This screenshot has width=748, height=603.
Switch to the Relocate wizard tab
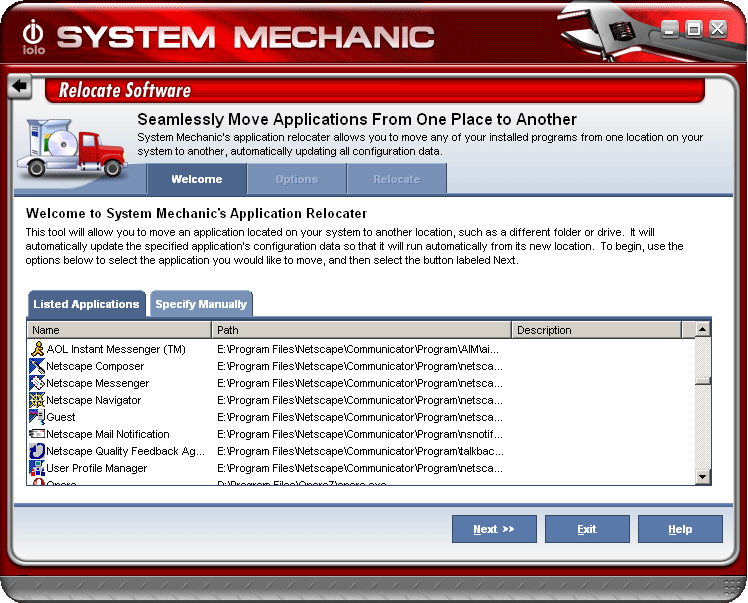point(397,179)
